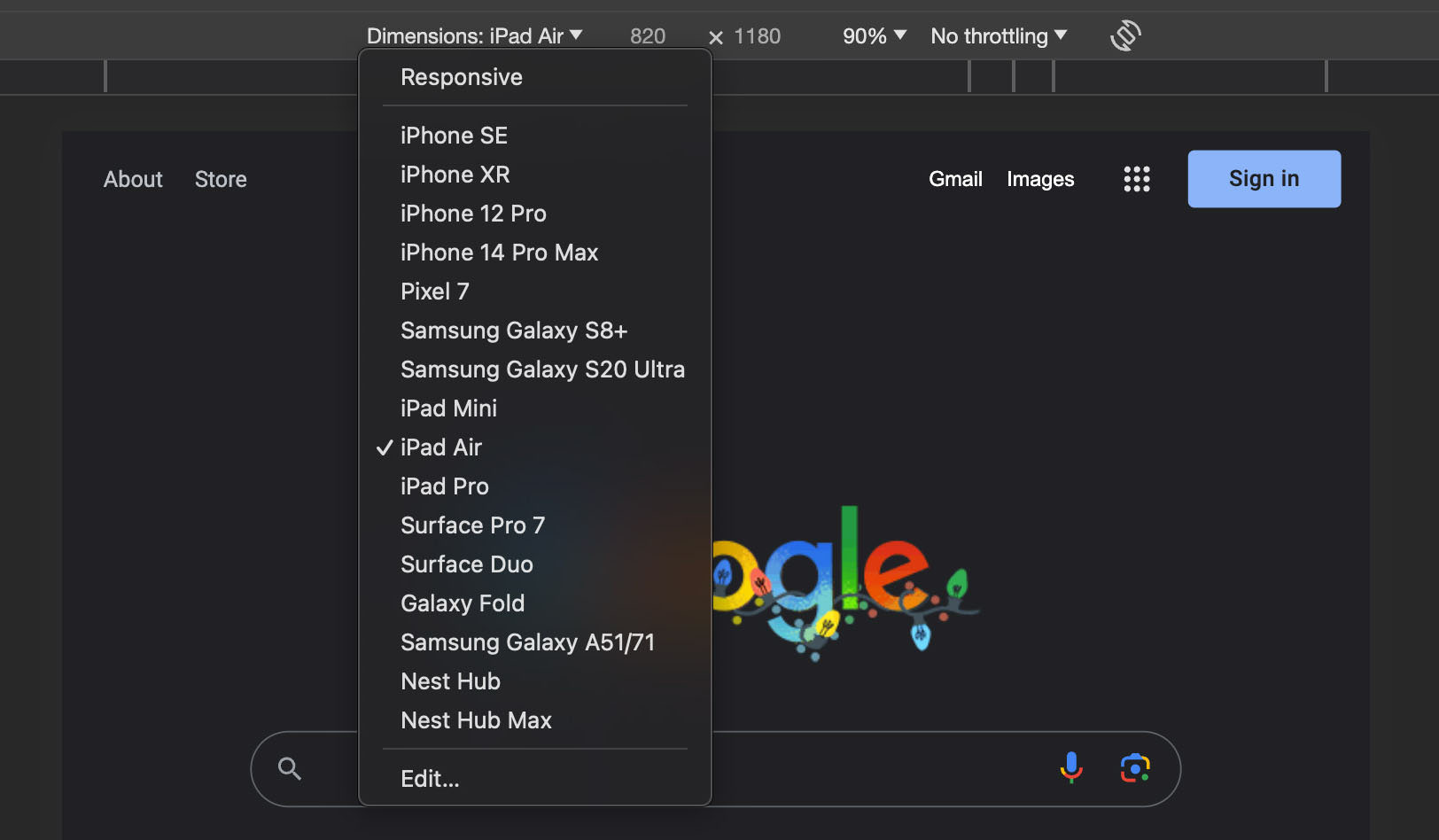Open the Google apps grid icon
Viewport: 1439px width, 840px height.
1137,179
